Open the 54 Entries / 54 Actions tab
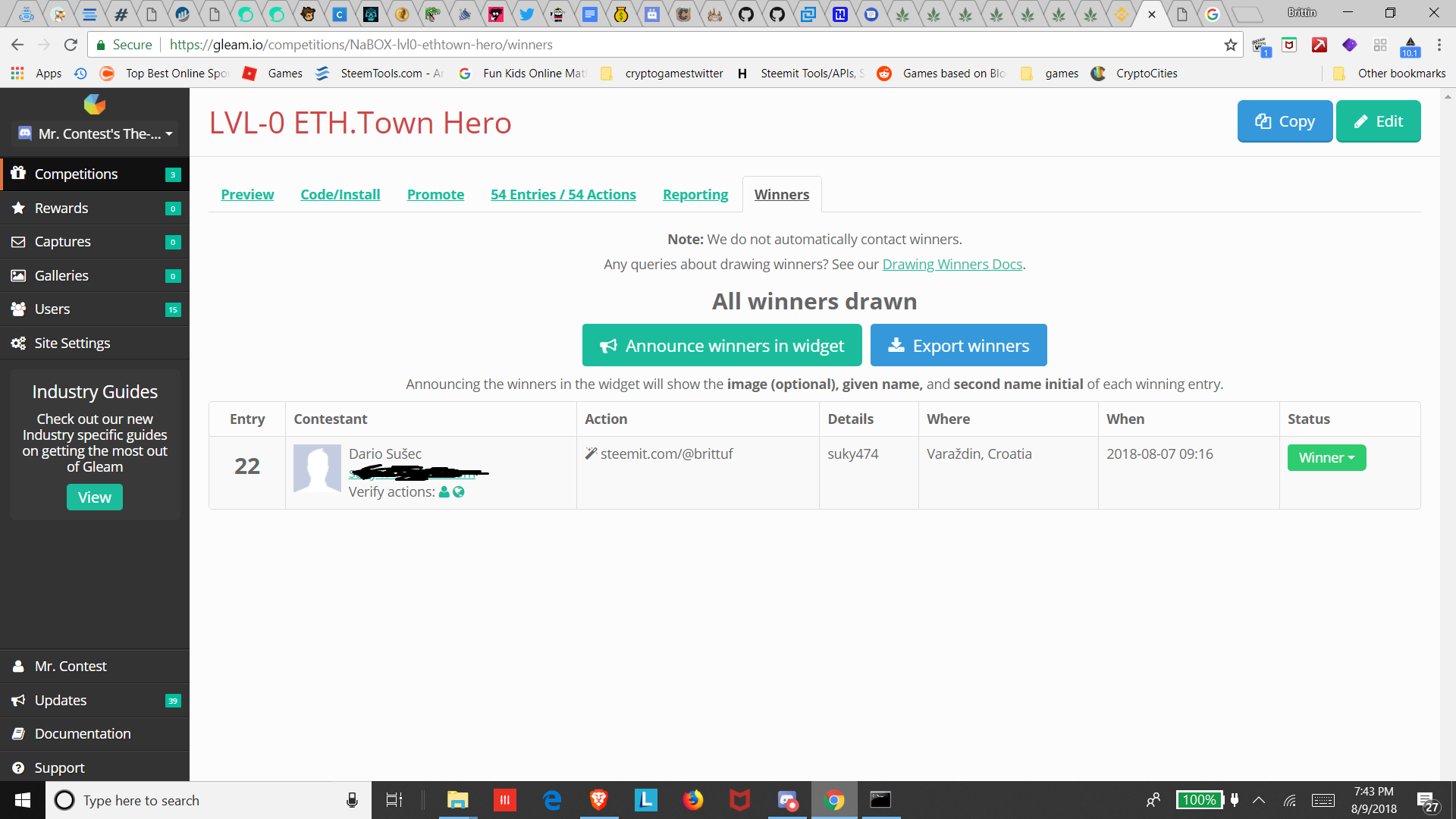 click(x=563, y=195)
